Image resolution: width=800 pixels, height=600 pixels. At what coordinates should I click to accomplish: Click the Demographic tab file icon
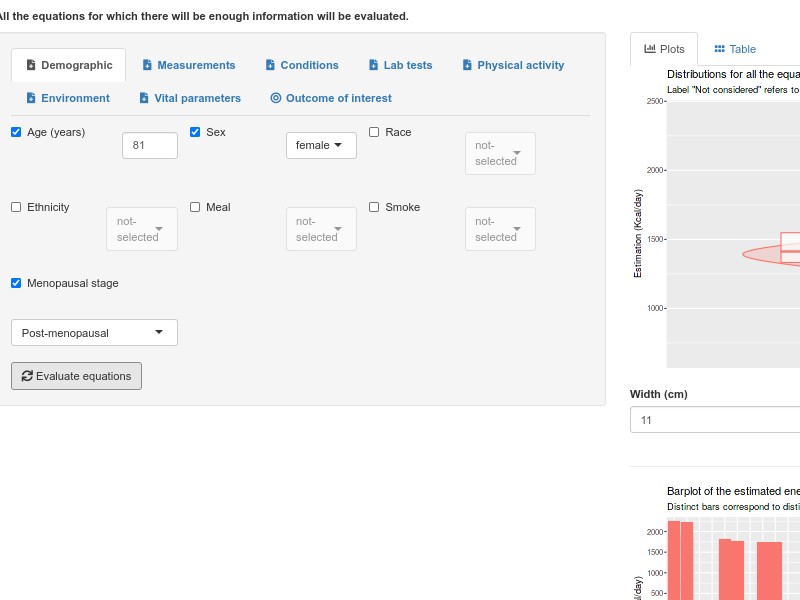[x=31, y=65]
